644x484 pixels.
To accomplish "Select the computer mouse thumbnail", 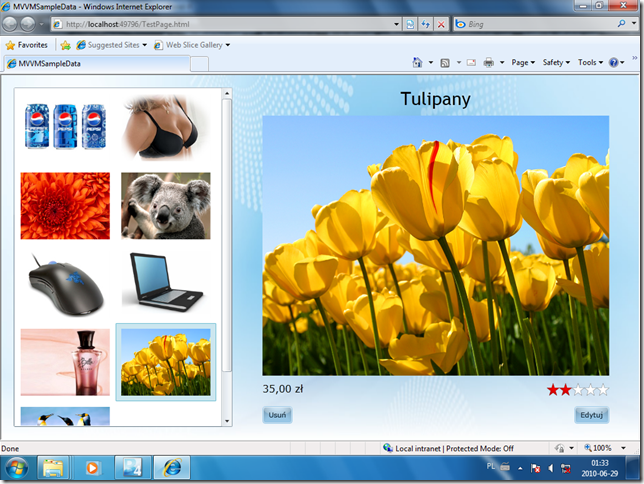I will (x=65, y=284).
